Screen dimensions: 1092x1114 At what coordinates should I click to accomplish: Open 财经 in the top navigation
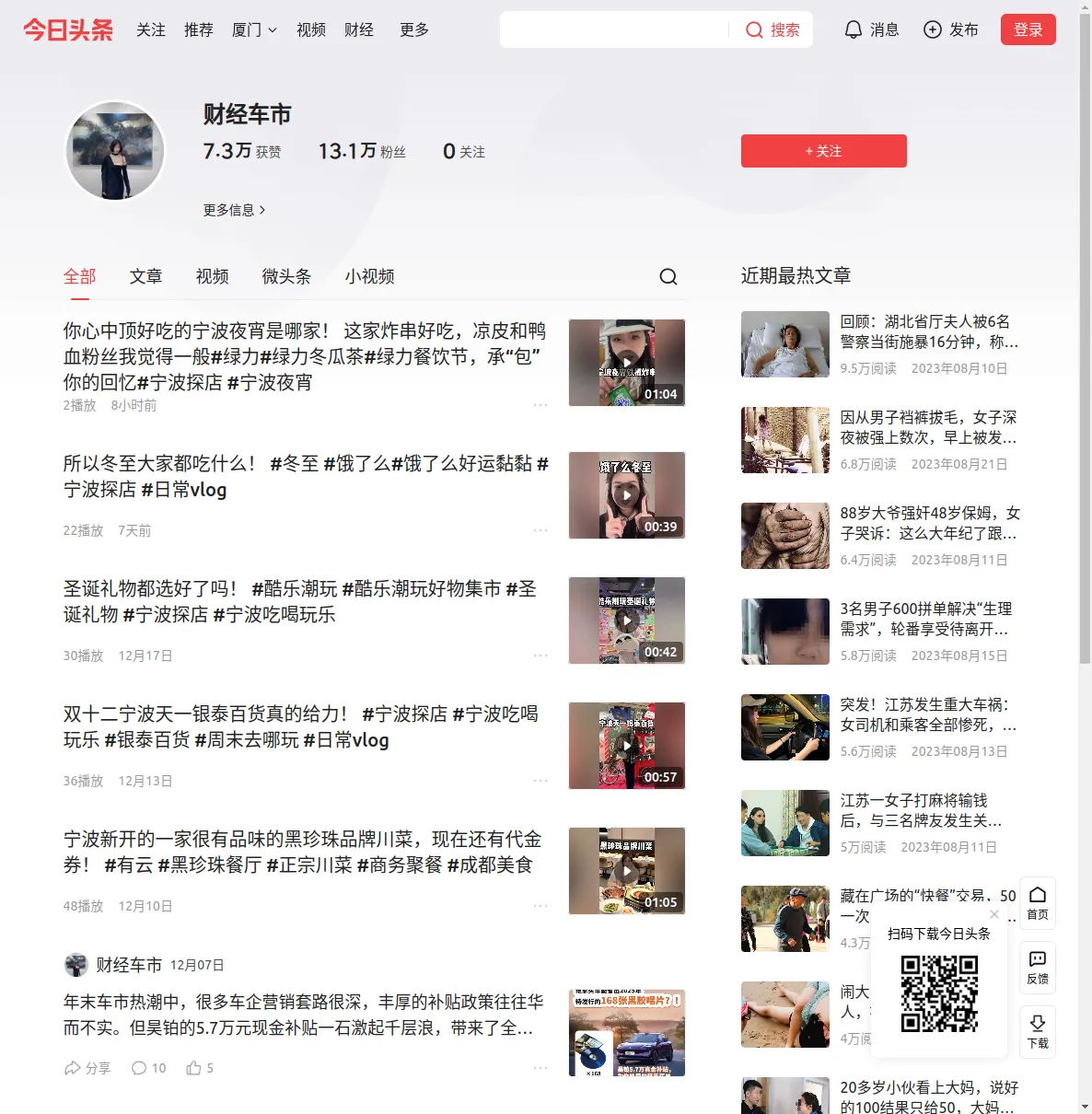click(x=359, y=29)
